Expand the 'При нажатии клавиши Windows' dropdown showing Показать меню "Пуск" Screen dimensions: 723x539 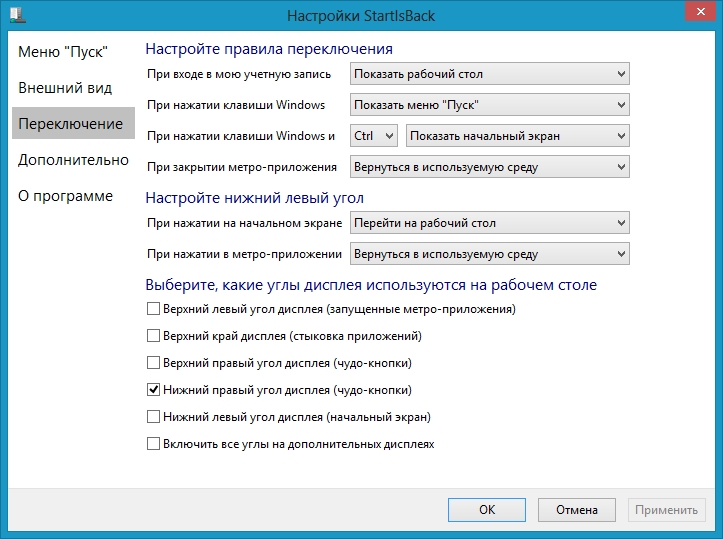tap(490, 105)
